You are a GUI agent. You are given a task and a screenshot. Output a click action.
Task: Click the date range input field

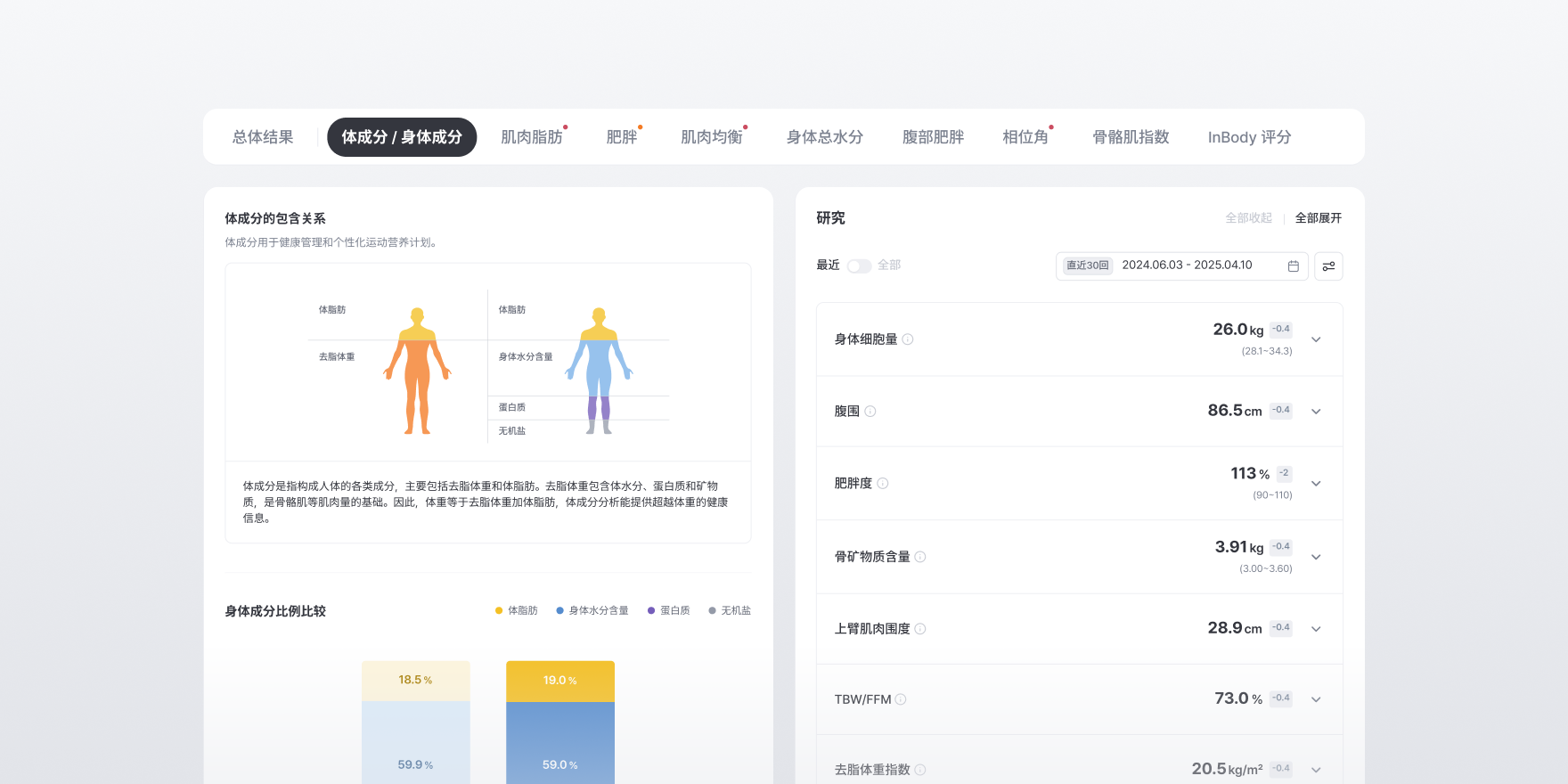(x=1187, y=265)
